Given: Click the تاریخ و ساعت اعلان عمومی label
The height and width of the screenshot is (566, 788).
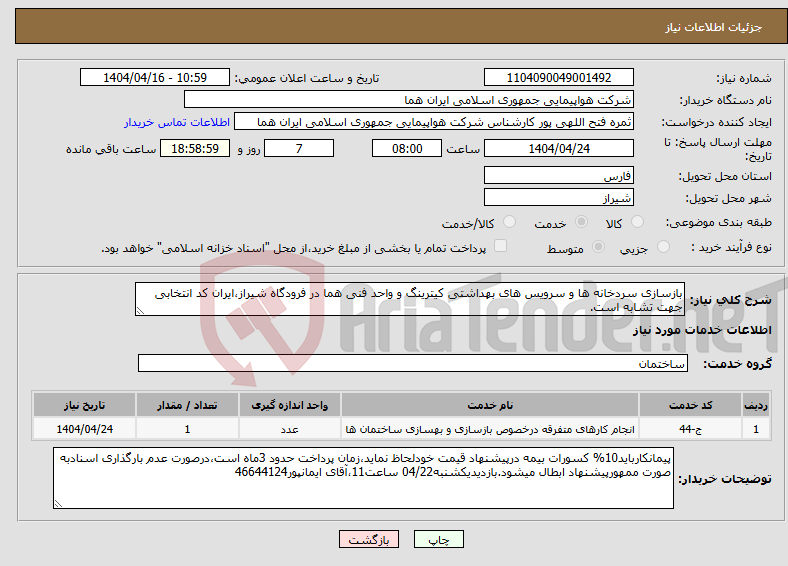Looking at the screenshot, I should pos(307,78).
